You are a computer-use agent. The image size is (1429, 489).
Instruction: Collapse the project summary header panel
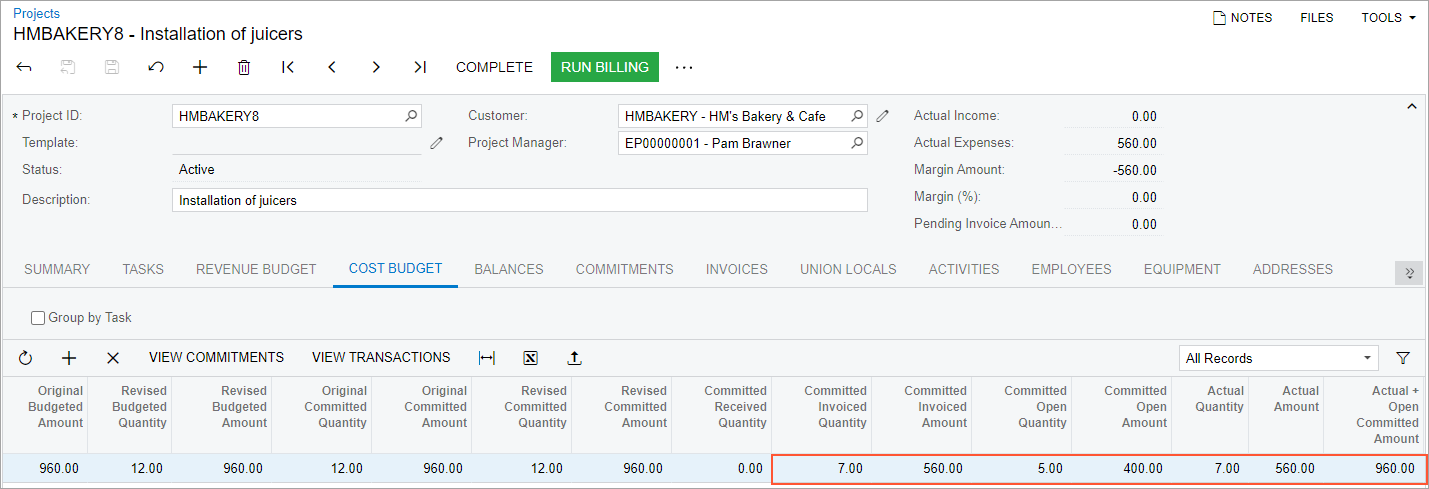(x=1412, y=107)
